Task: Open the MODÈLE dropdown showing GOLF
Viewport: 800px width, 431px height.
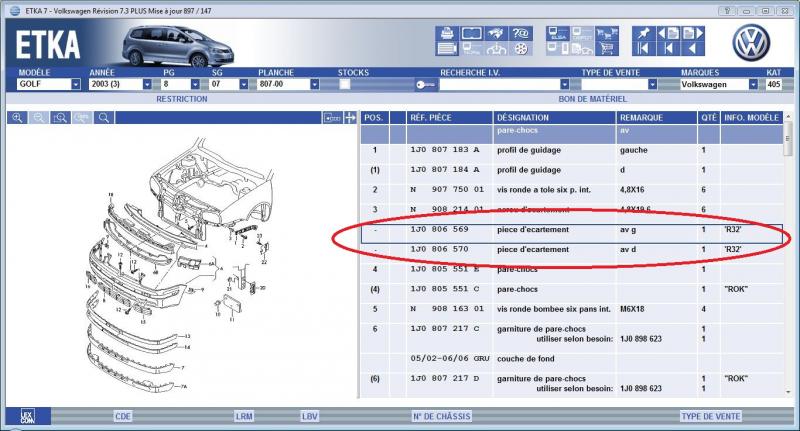Action: click(76, 84)
